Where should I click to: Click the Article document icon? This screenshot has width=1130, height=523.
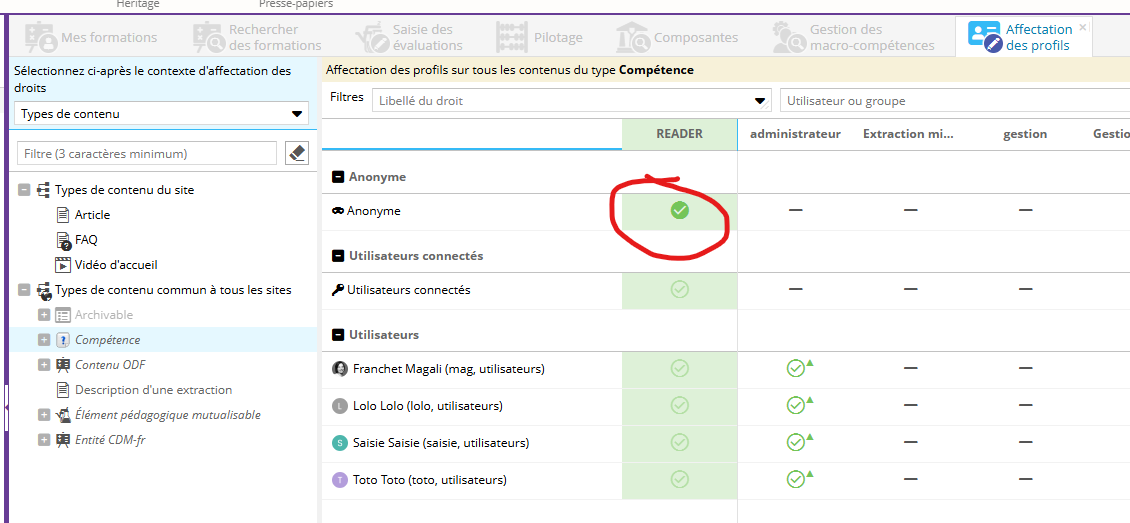(x=63, y=215)
